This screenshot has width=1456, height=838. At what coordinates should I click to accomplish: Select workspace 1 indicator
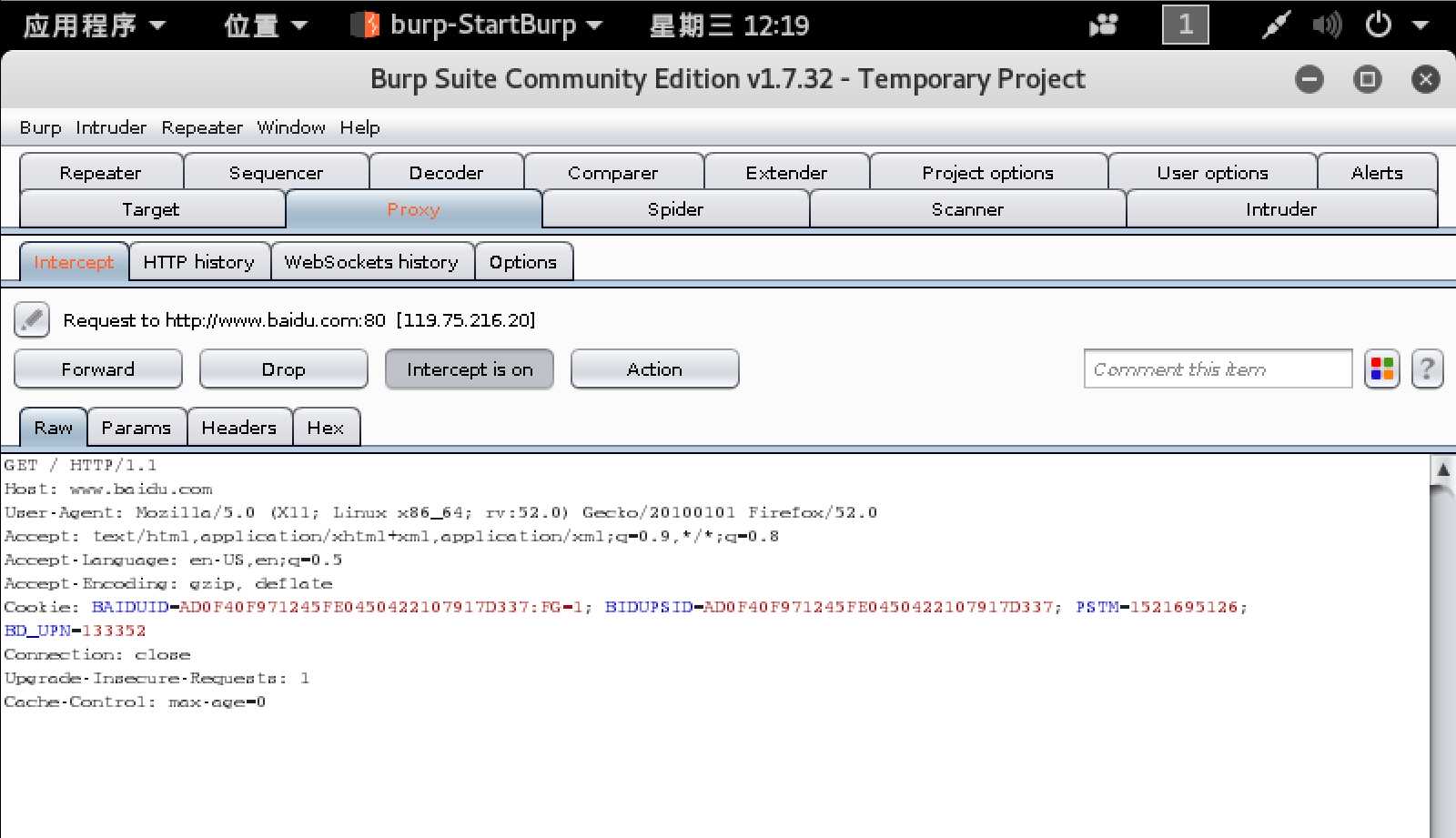1186,25
